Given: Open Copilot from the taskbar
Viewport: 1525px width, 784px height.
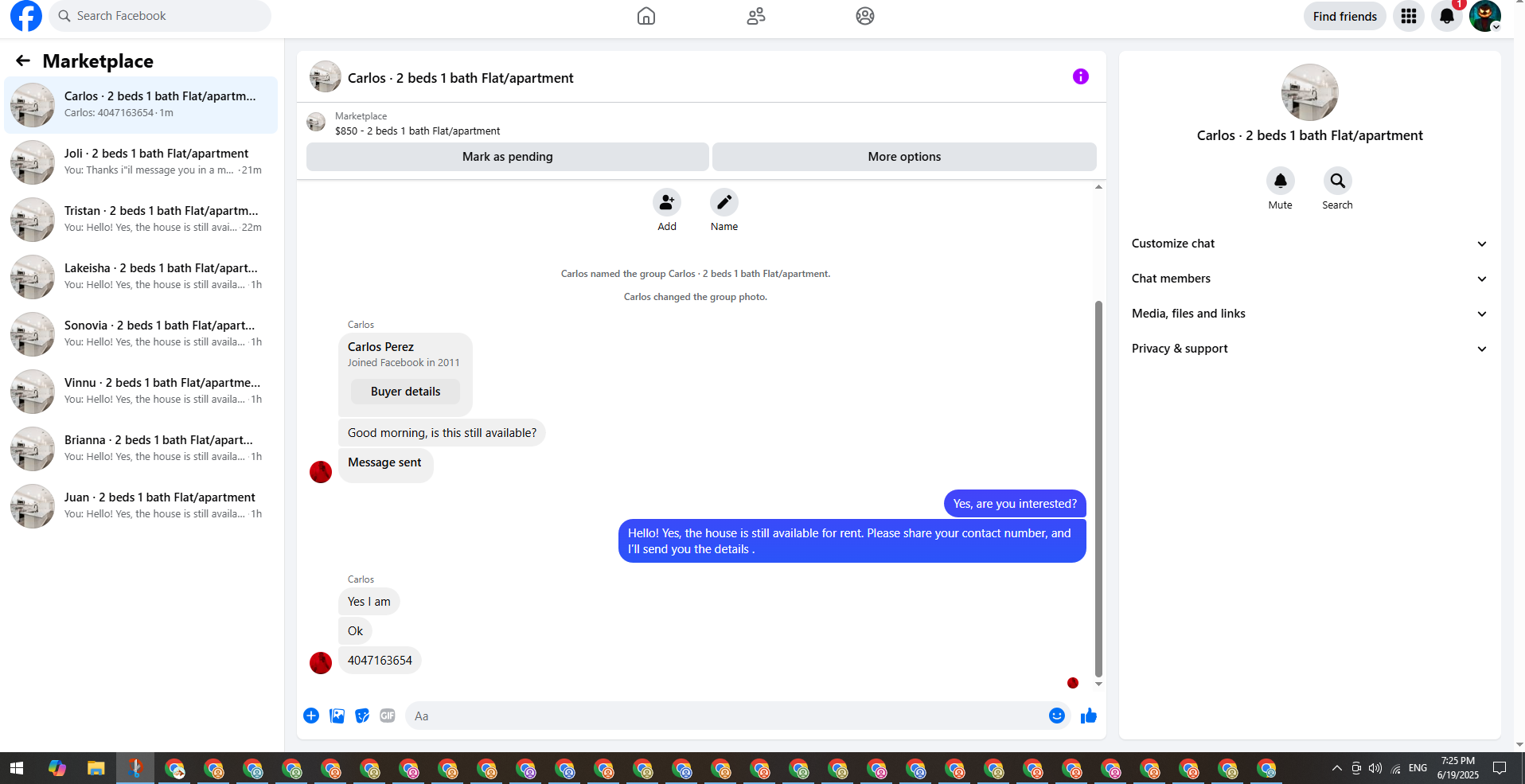Looking at the screenshot, I should pos(57,768).
